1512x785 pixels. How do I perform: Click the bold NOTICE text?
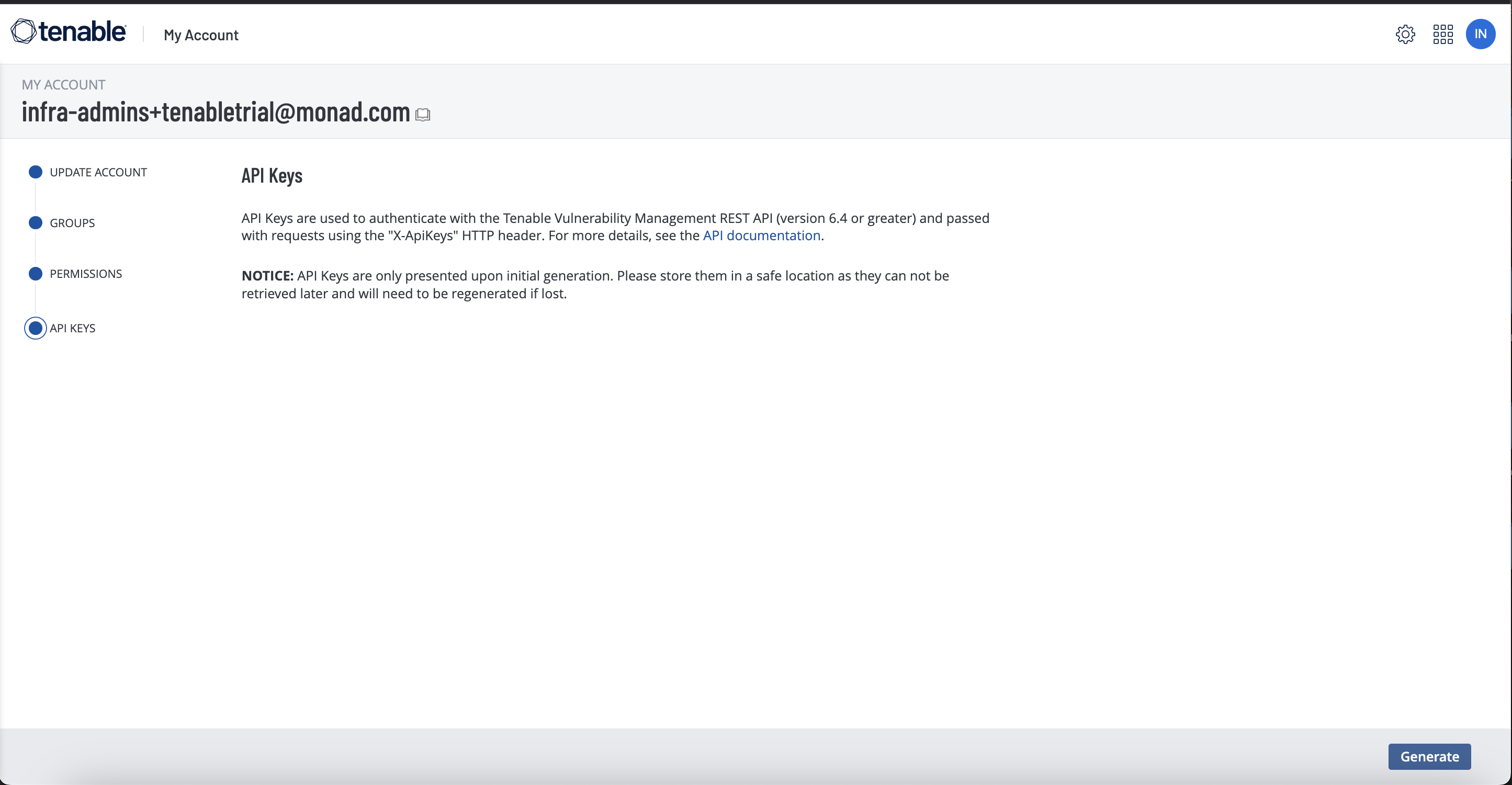click(267, 276)
